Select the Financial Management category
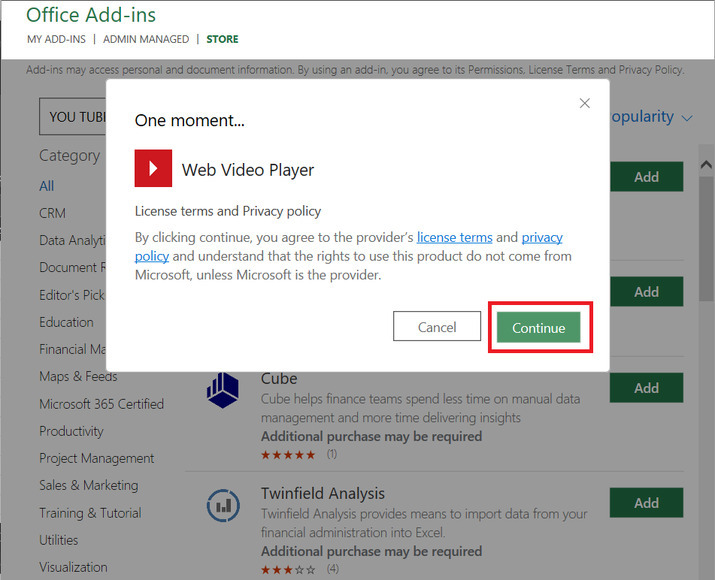This screenshot has height=580, width=715. point(73,349)
